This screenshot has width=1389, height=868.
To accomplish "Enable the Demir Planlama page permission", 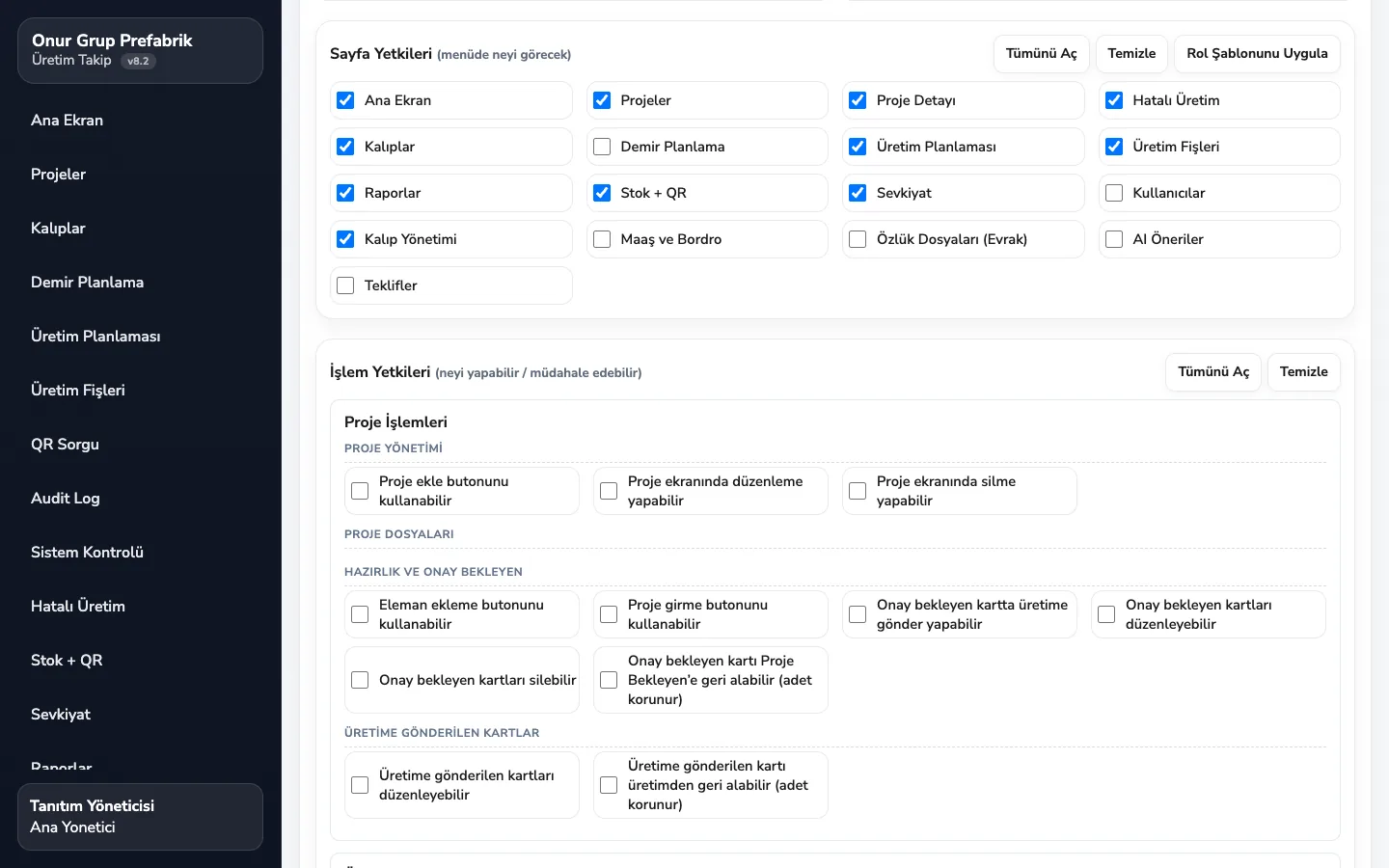I will (x=602, y=147).
